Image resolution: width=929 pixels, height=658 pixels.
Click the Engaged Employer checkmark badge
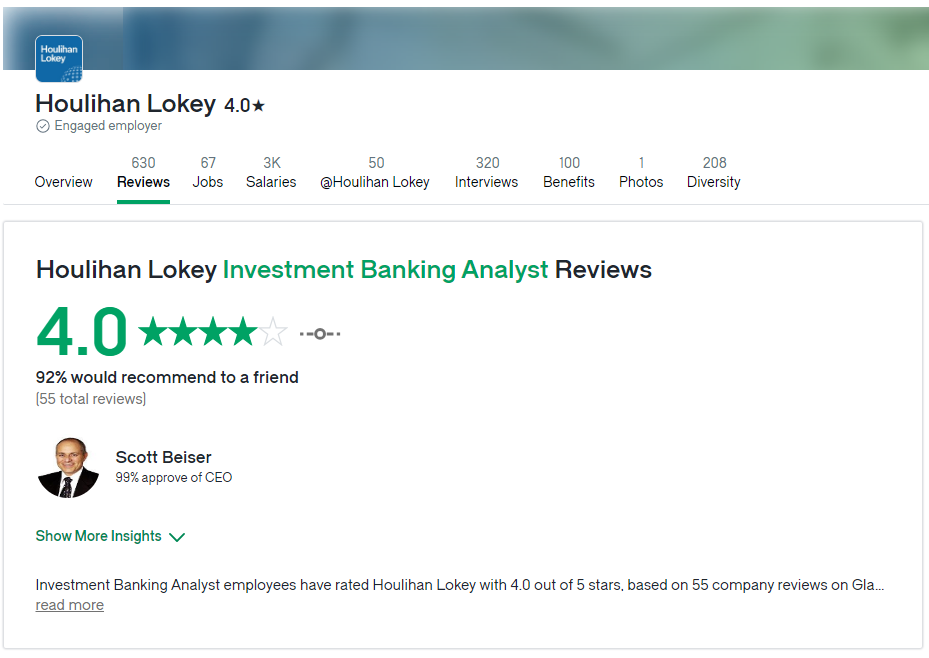[x=42, y=126]
